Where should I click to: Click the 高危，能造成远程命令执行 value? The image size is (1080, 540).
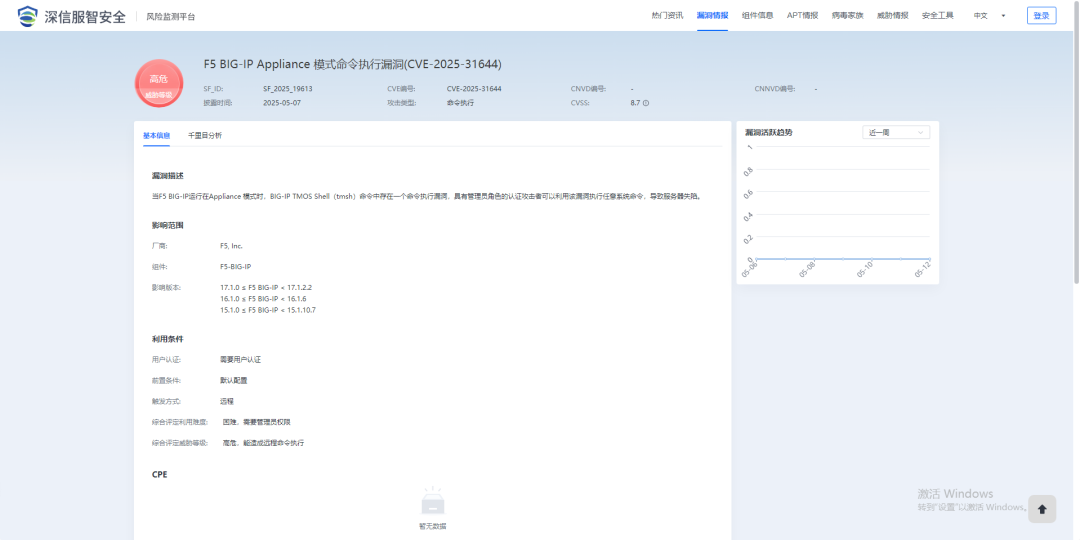point(263,443)
